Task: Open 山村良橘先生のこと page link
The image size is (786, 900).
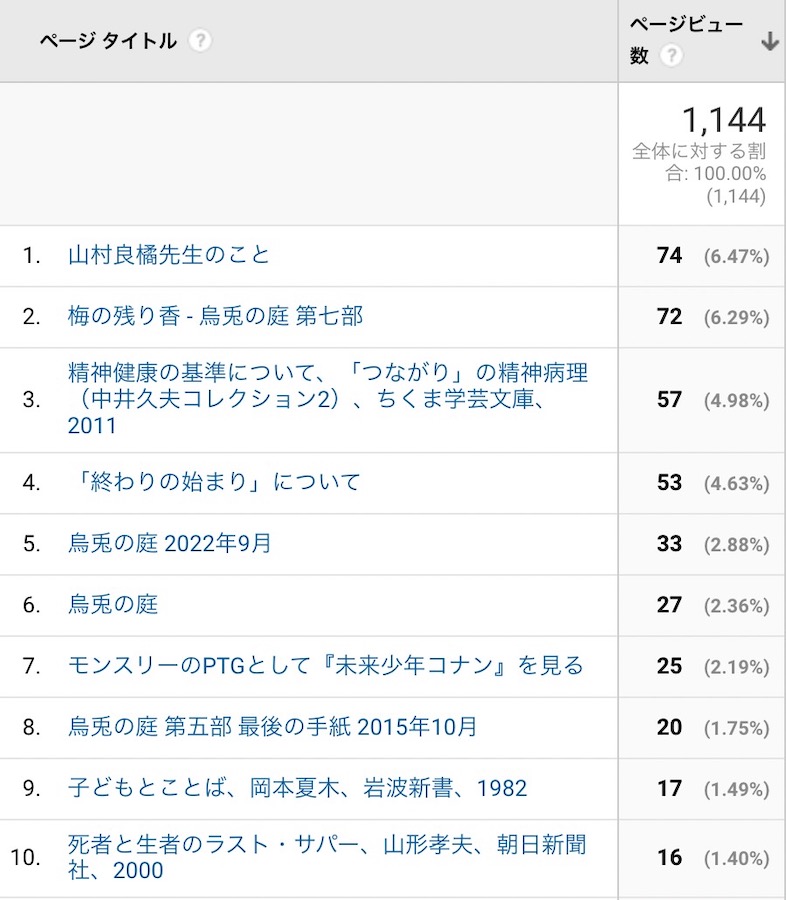Action: coord(169,255)
